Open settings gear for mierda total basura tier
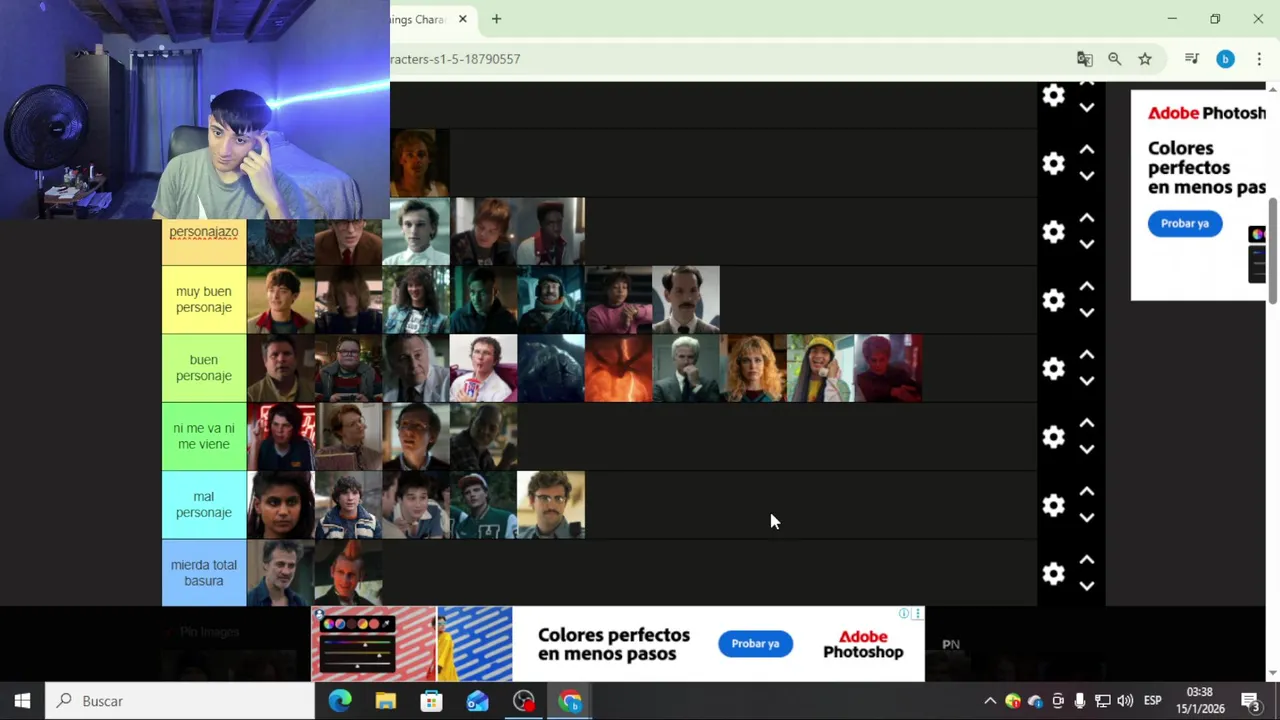 click(1053, 573)
